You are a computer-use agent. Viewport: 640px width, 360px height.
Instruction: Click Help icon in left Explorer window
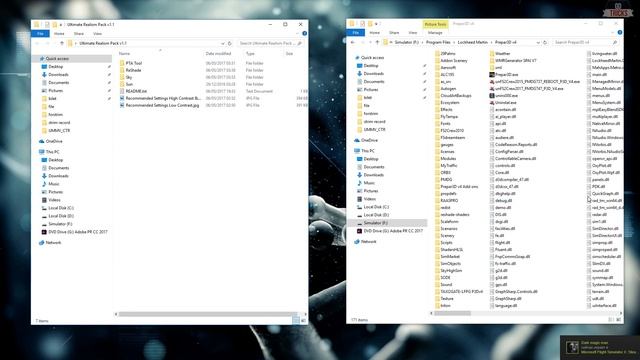304,33
